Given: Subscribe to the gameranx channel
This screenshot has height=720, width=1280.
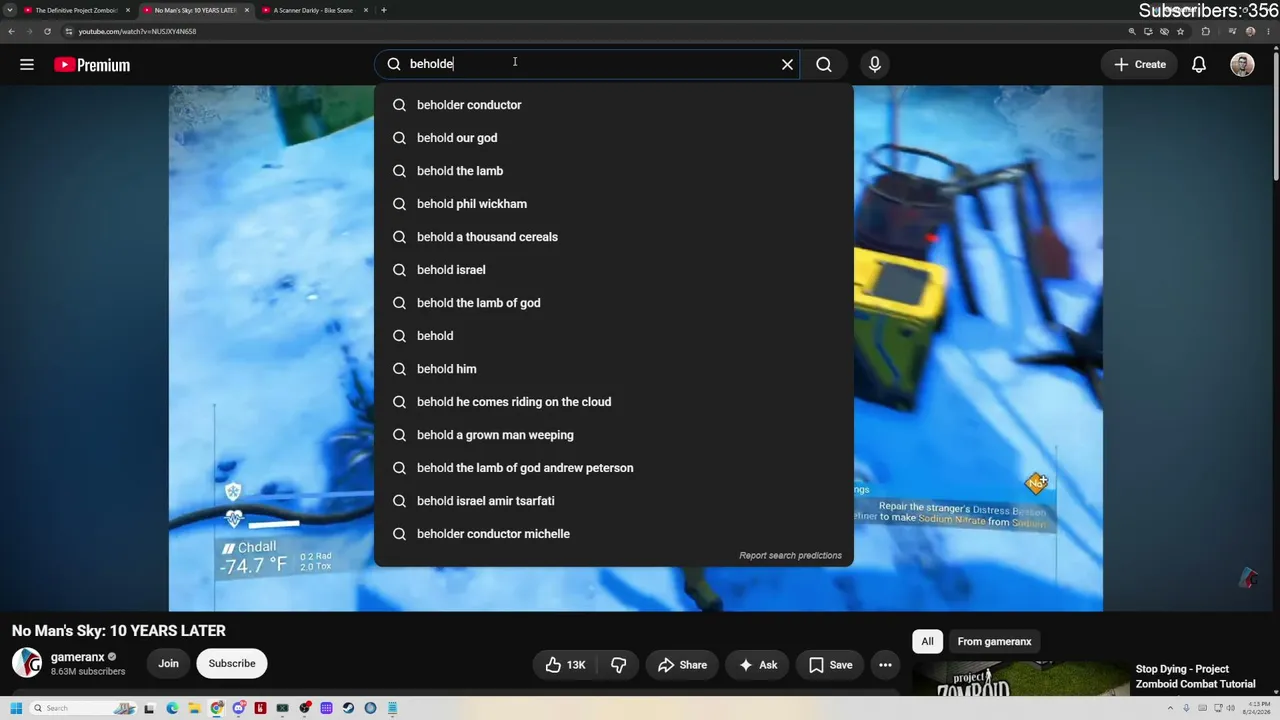Looking at the screenshot, I should (x=232, y=663).
